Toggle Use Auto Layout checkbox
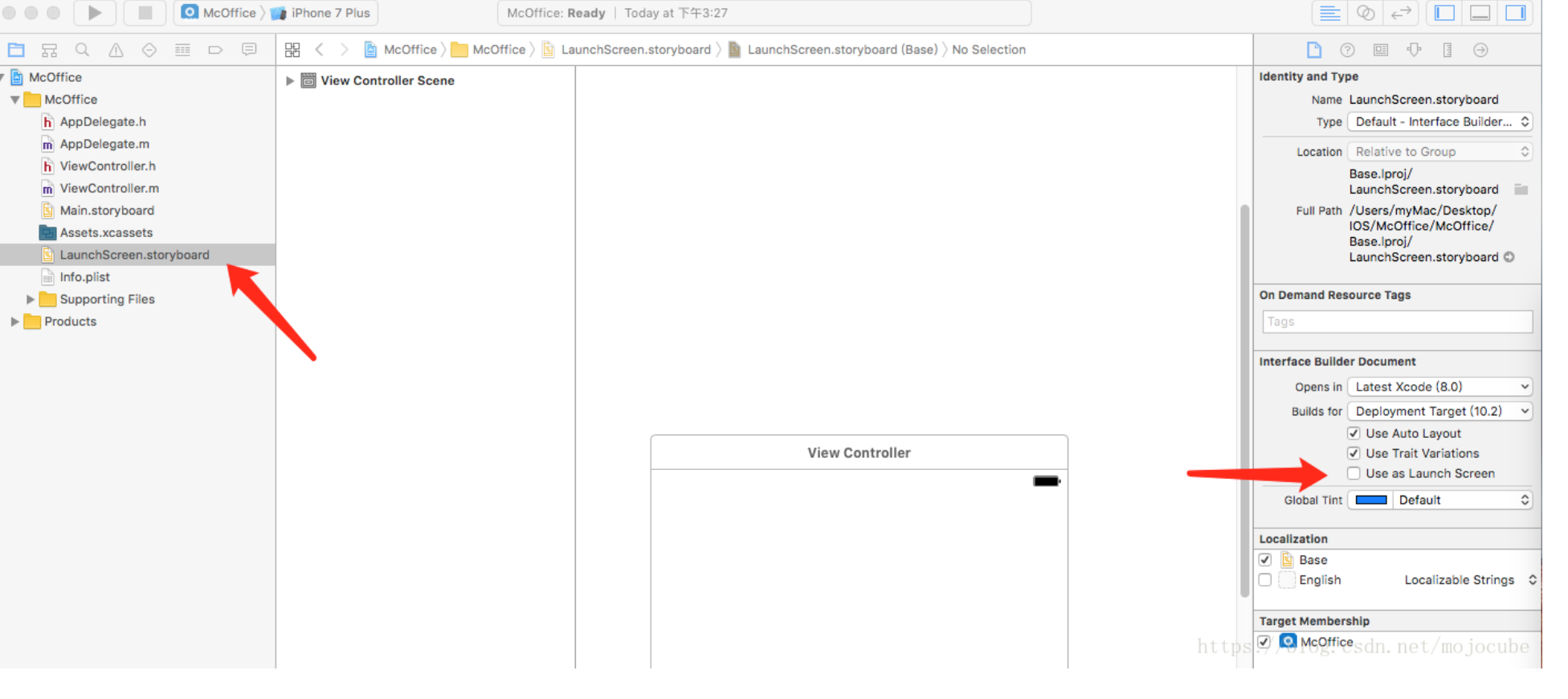 tap(1354, 433)
